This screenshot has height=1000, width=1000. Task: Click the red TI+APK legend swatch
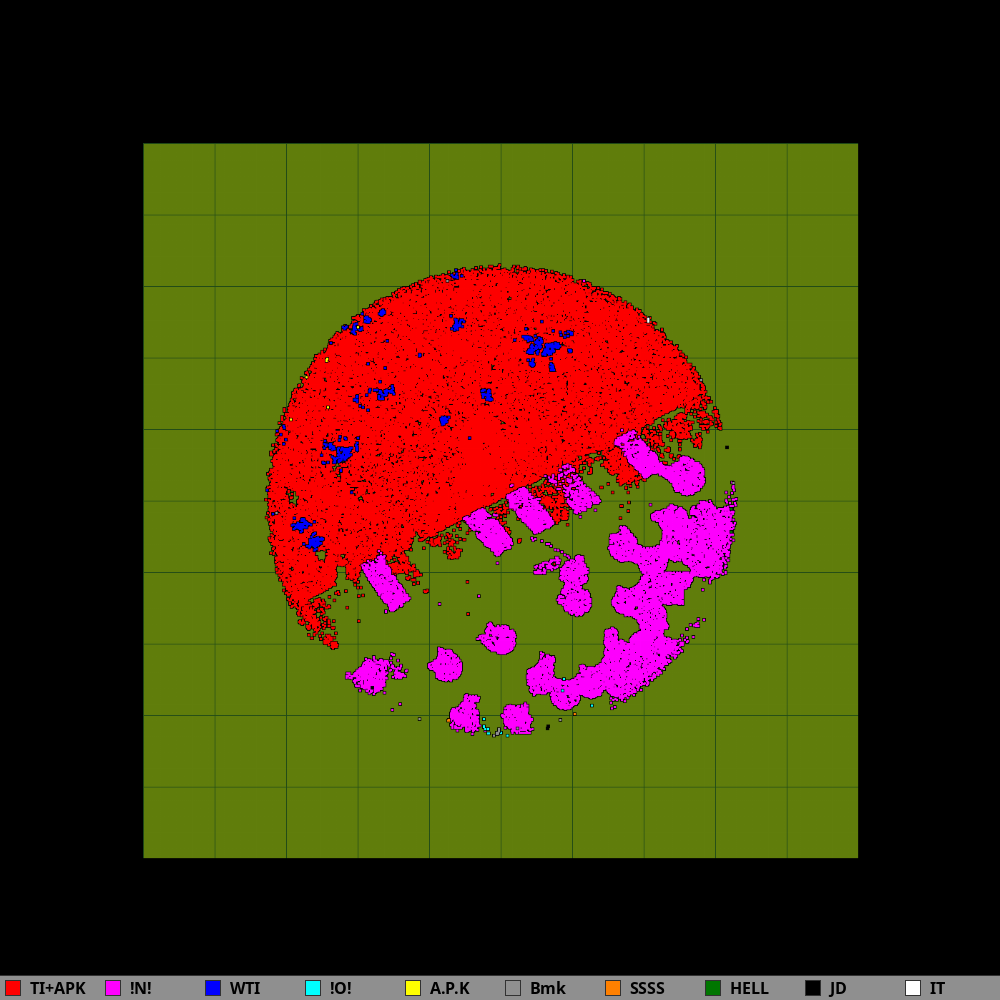pos(13,988)
